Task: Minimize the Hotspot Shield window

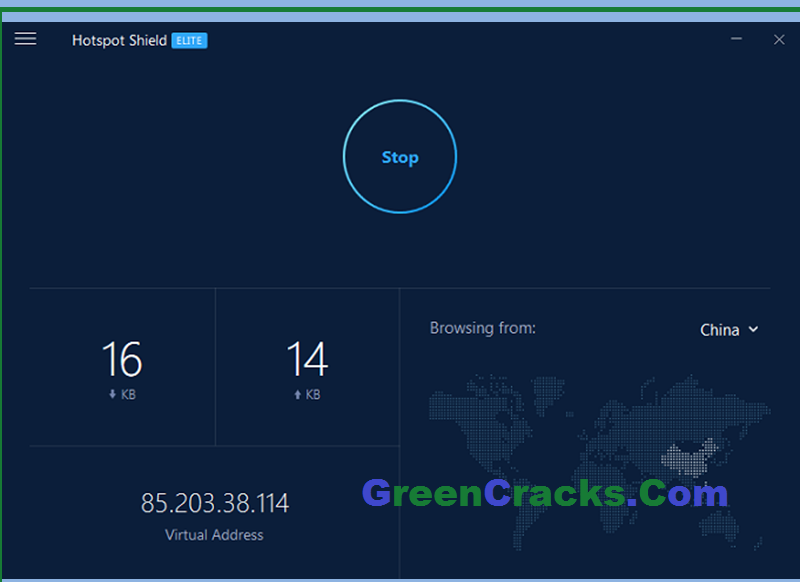Action: 736,39
